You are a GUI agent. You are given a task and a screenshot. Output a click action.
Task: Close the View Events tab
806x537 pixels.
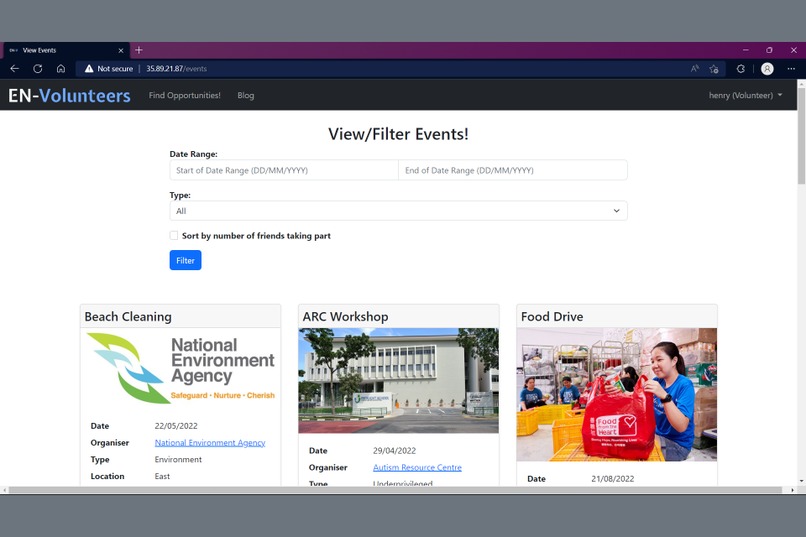[x=121, y=50]
